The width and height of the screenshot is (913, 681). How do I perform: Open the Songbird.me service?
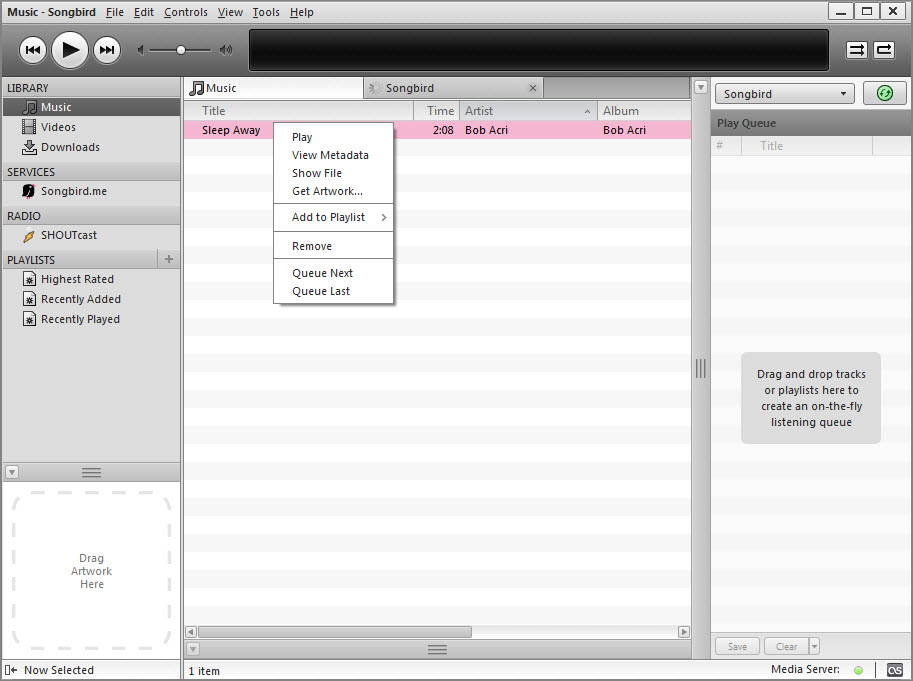coord(91,191)
